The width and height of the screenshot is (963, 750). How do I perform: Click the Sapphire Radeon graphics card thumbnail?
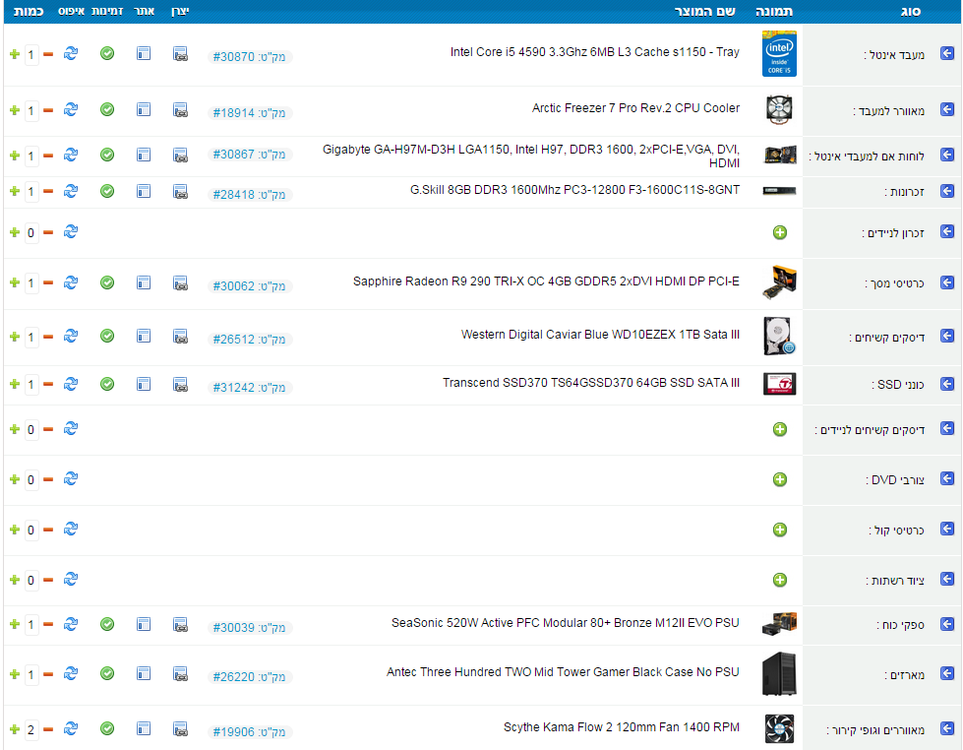click(x=779, y=283)
